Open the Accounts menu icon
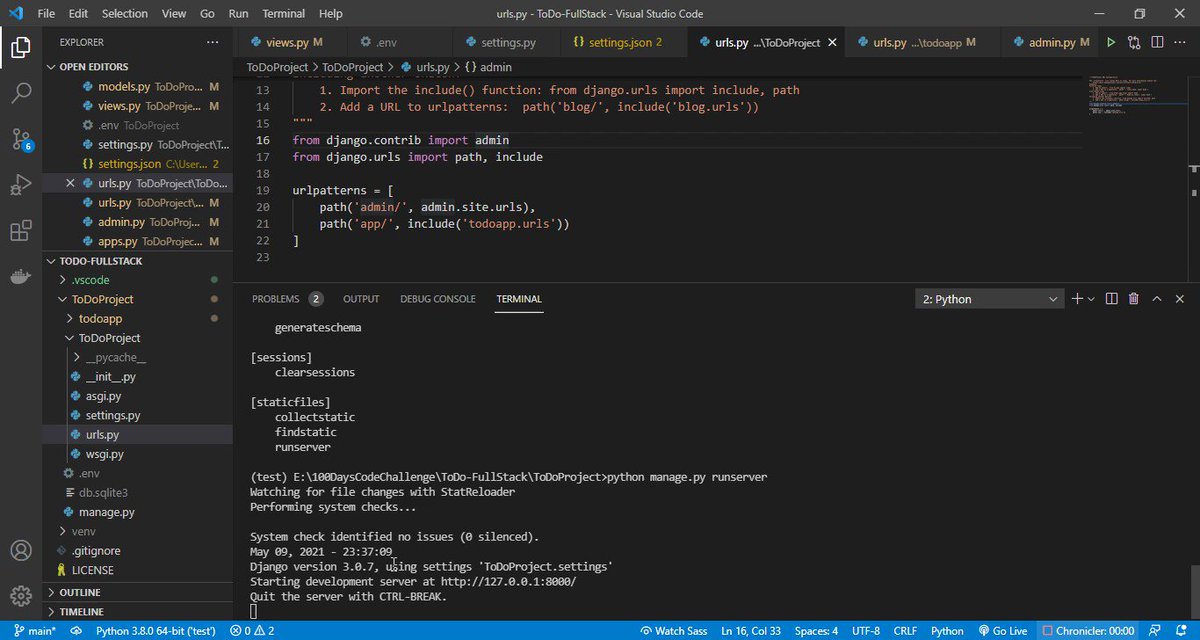The height and width of the screenshot is (640, 1200). [20, 550]
